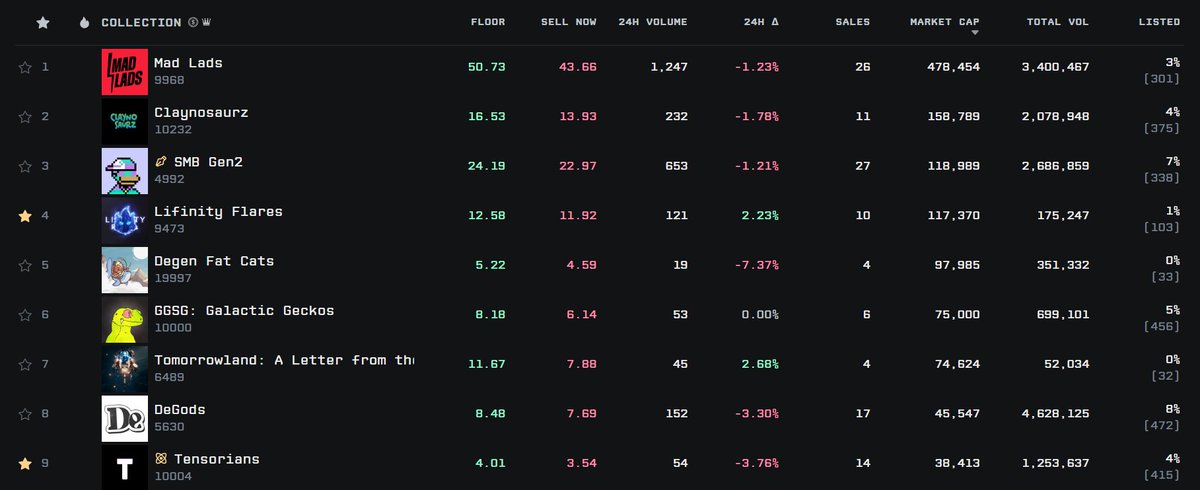Screen dimensions: 1200x490
Task: Sort by the 24H Δ column header
Action: (761, 22)
